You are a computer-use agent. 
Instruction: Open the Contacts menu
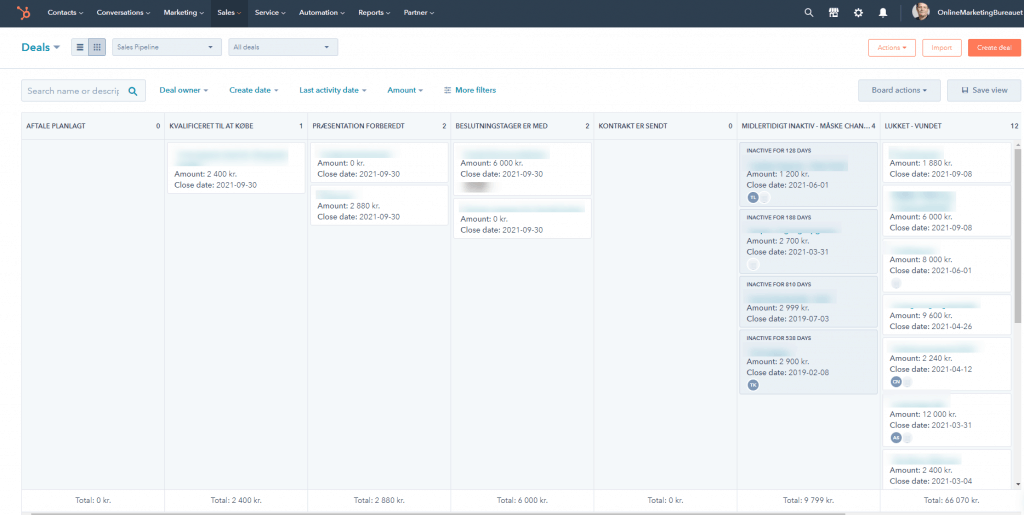(x=65, y=12)
